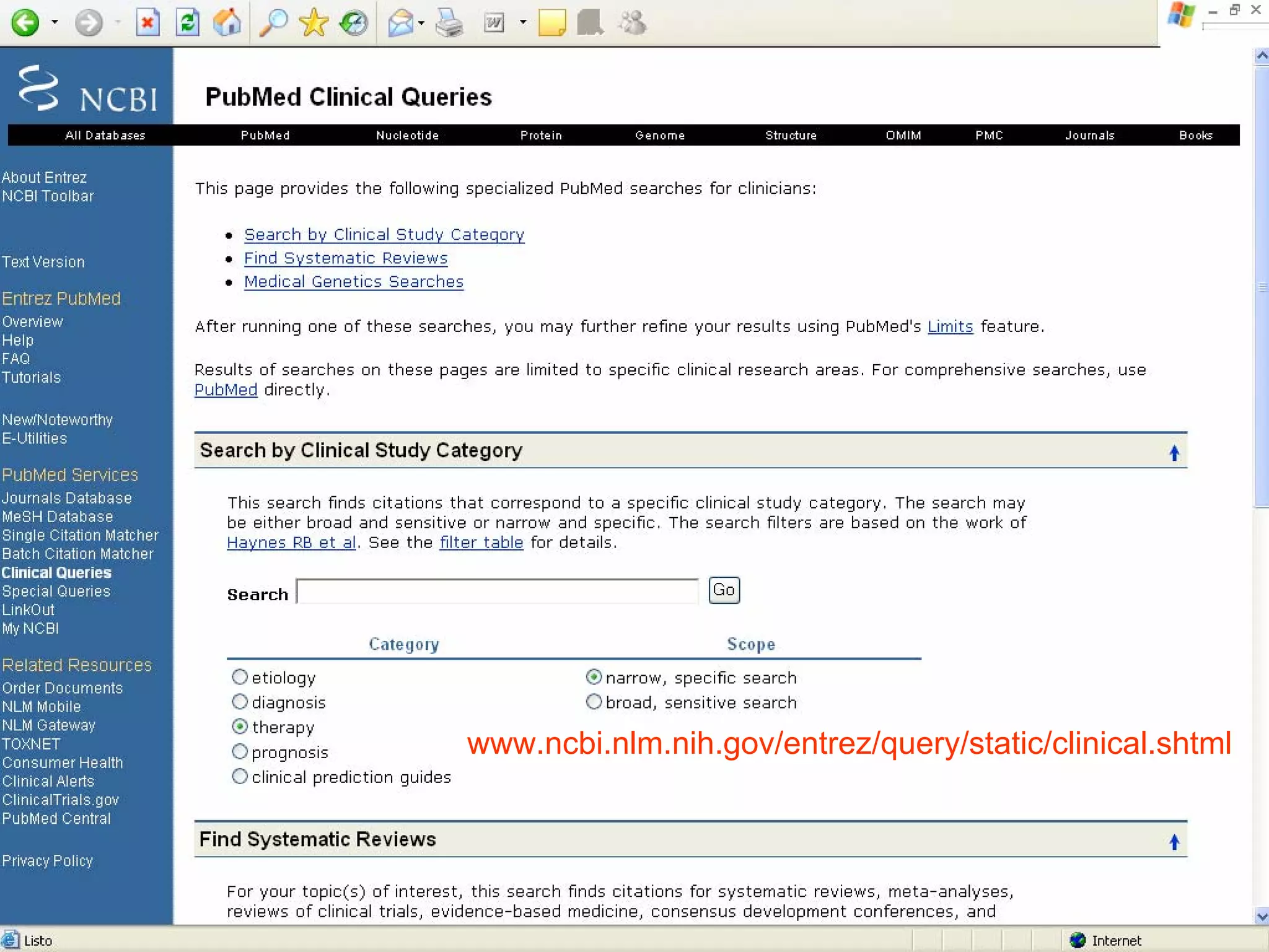Screen dimensions: 1269x952
Task: Click the grey Forward arrow button
Action: coord(89,23)
